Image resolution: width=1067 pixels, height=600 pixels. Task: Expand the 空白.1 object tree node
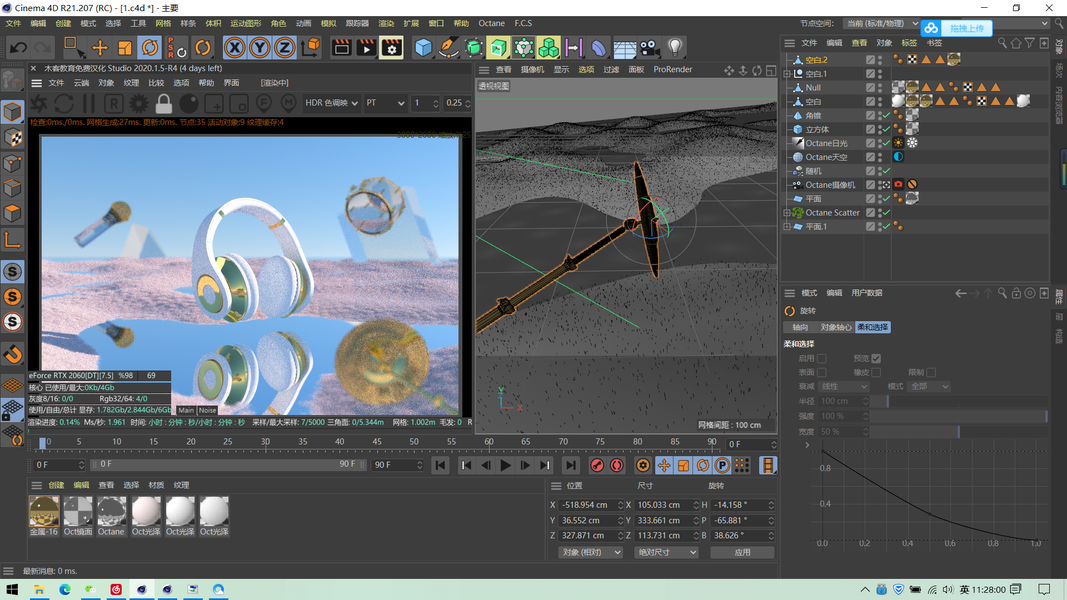click(x=787, y=73)
